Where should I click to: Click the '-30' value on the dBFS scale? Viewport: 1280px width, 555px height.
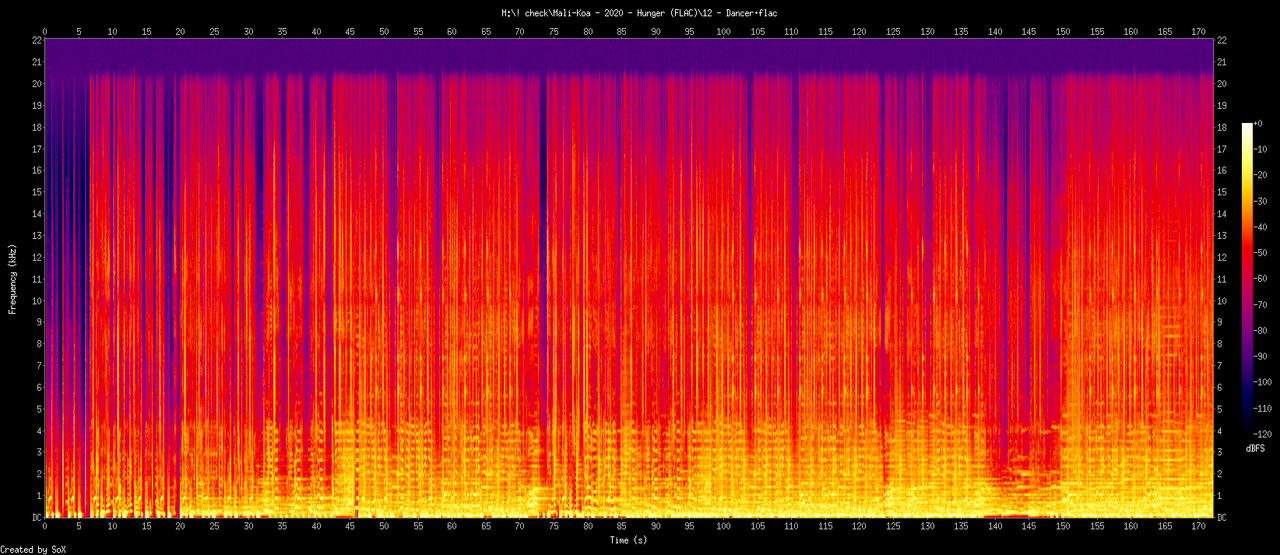(1261, 201)
